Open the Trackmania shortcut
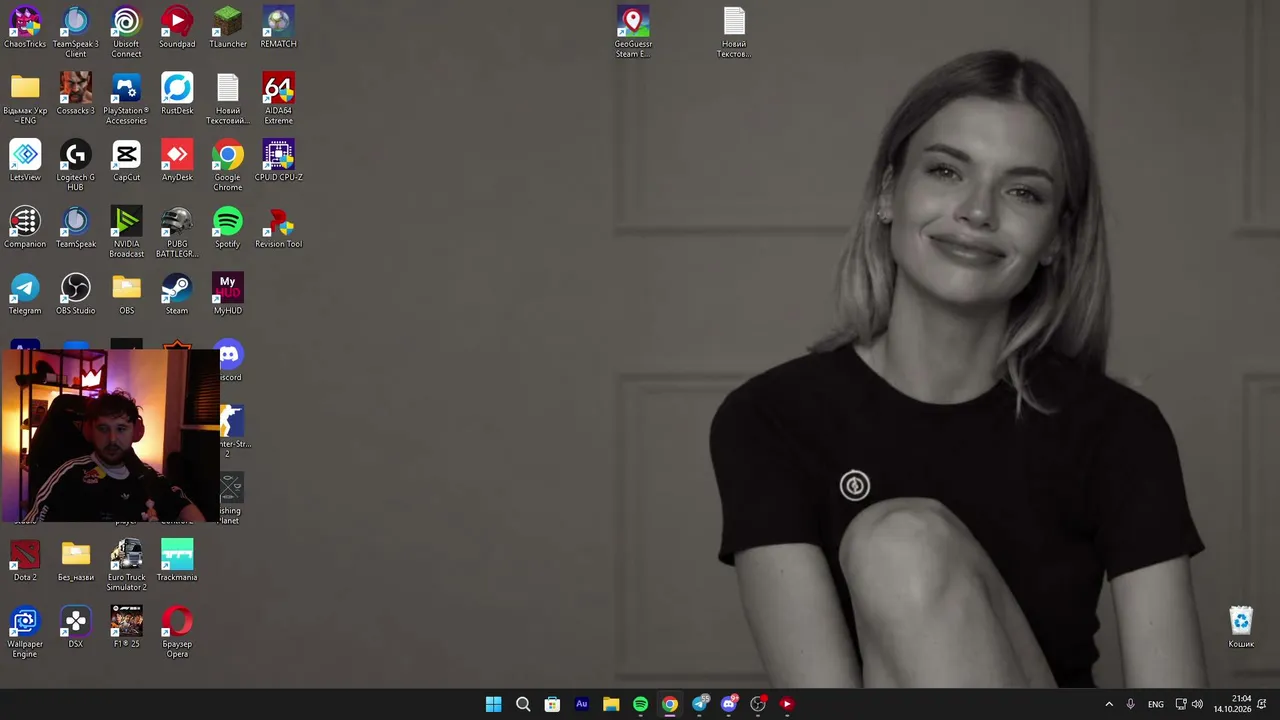 pyautogui.click(x=177, y=561)
